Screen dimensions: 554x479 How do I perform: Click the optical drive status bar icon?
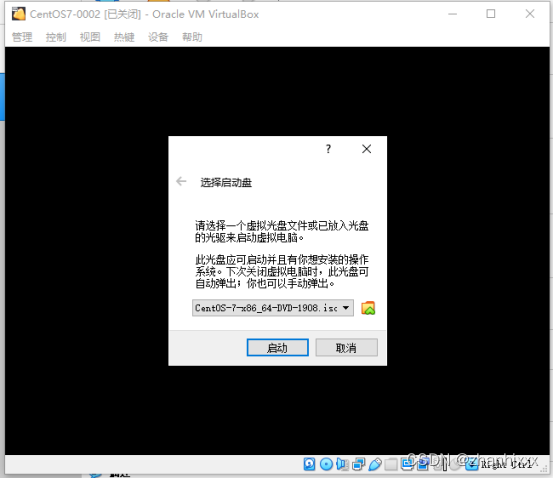(326, 464)
